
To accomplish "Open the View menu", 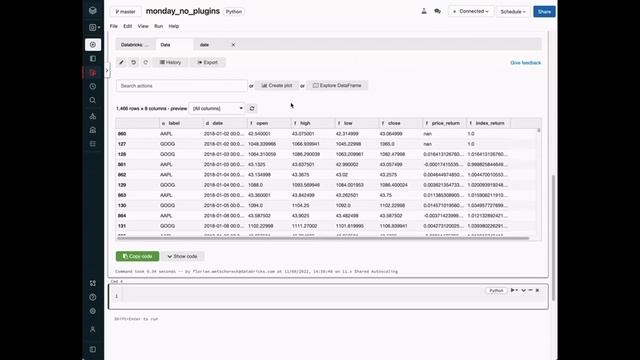I will click(143, 26).
